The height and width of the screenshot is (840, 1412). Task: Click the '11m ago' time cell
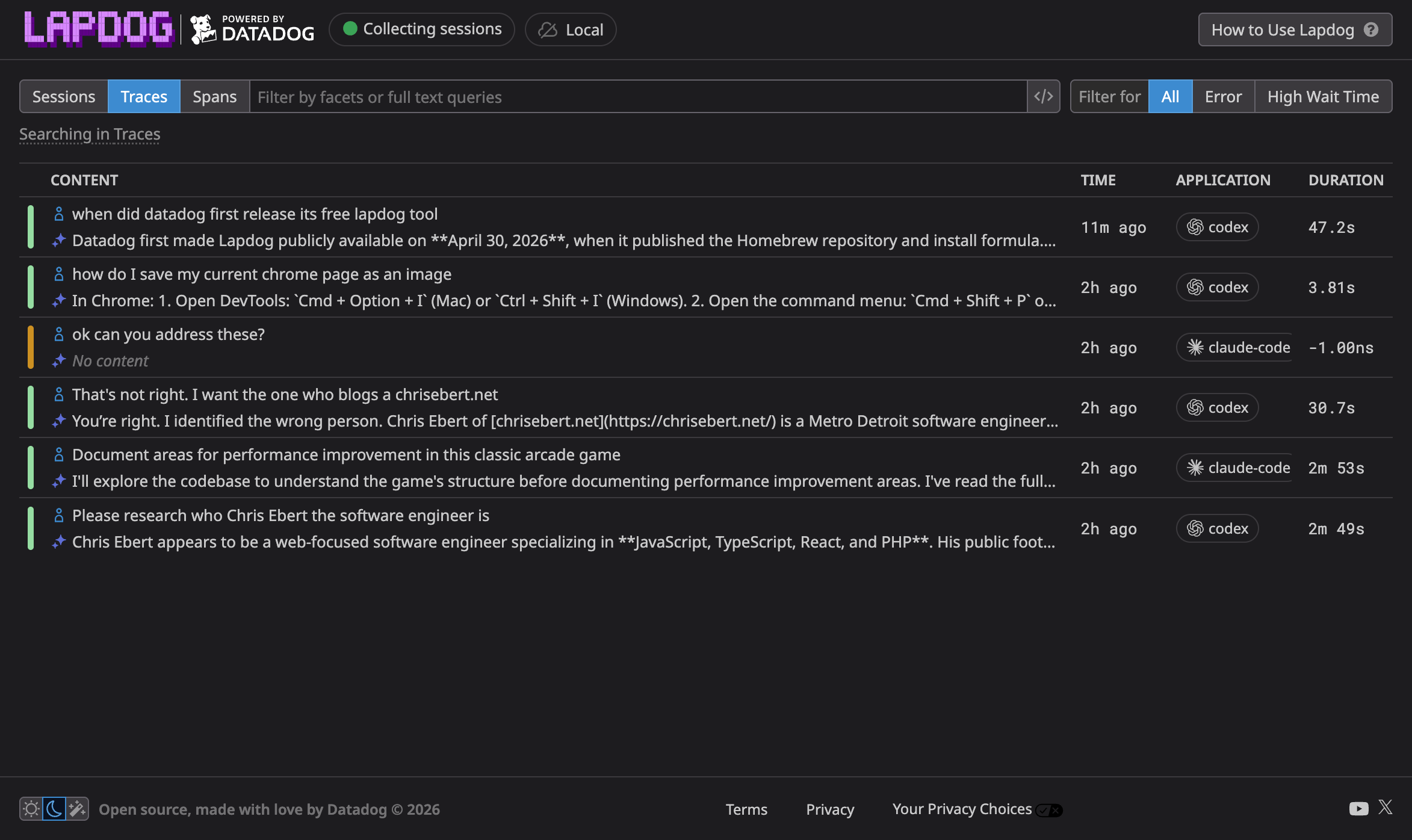pyautogui.click(x=1113, y=227)
